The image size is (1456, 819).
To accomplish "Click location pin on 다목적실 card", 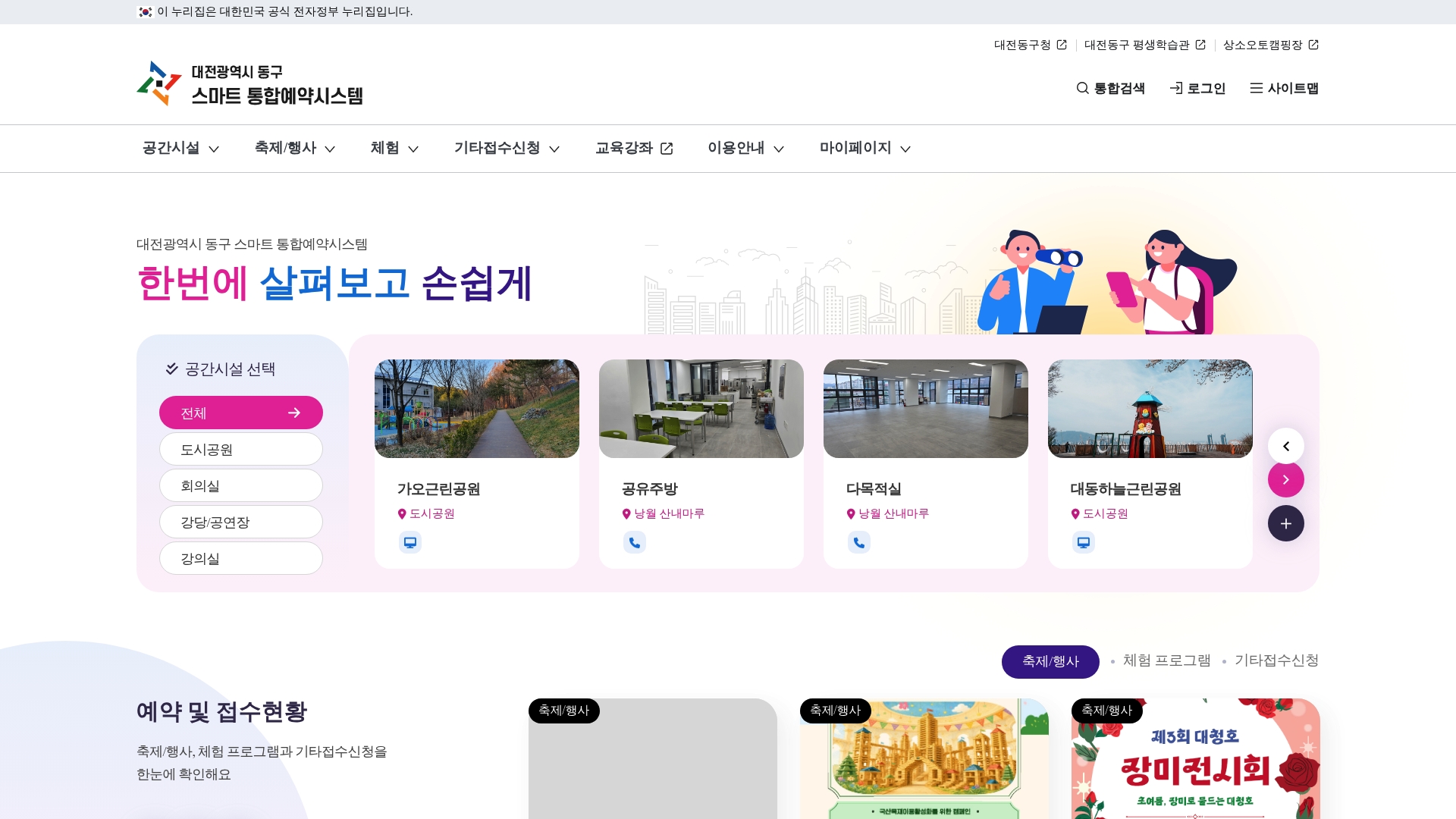I will click(x=851, y=514).
